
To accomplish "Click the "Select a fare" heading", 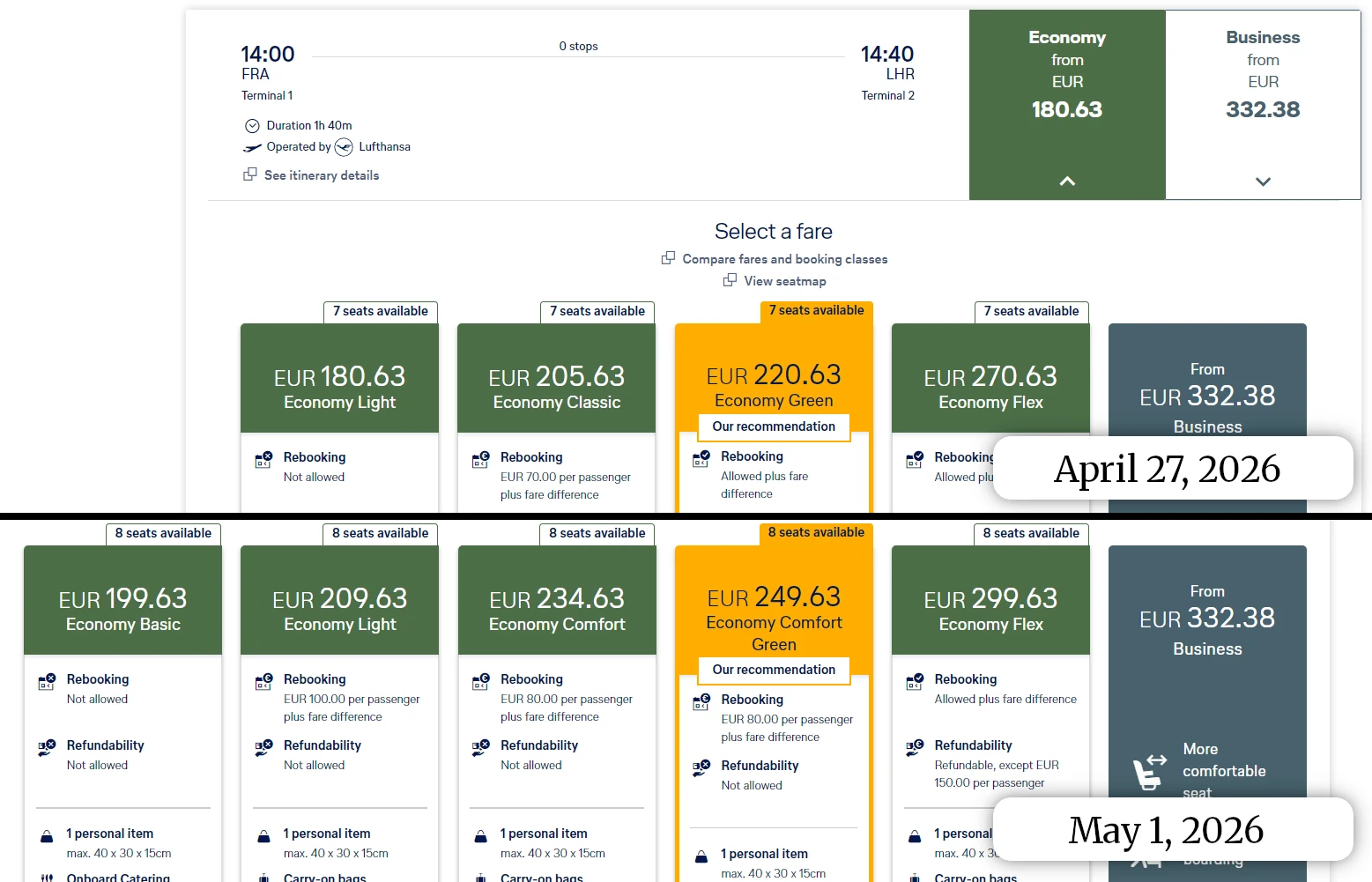I will click(x=774, y=231).
